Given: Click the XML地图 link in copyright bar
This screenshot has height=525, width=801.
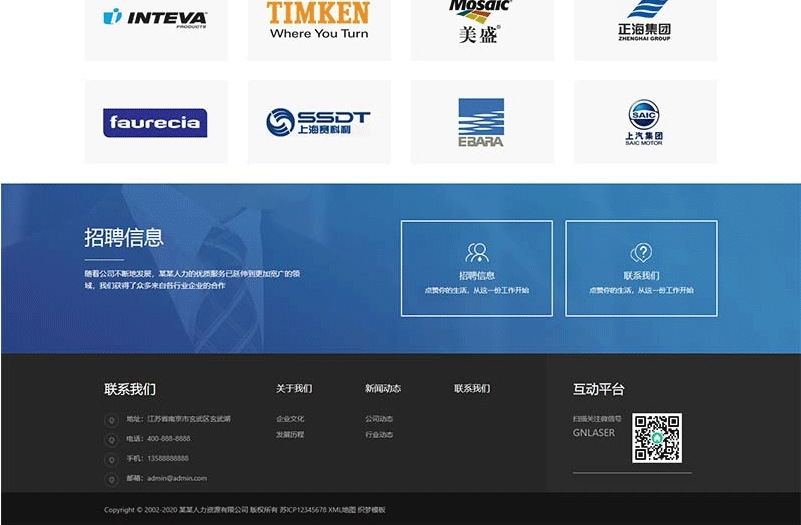Looking at the screenshot, I should [342, 510].
